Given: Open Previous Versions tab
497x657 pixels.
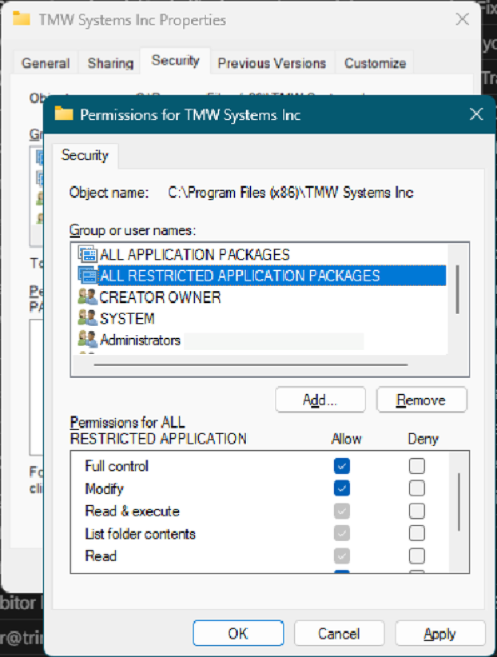Looking at the screenshot, I should coord(272,63).
